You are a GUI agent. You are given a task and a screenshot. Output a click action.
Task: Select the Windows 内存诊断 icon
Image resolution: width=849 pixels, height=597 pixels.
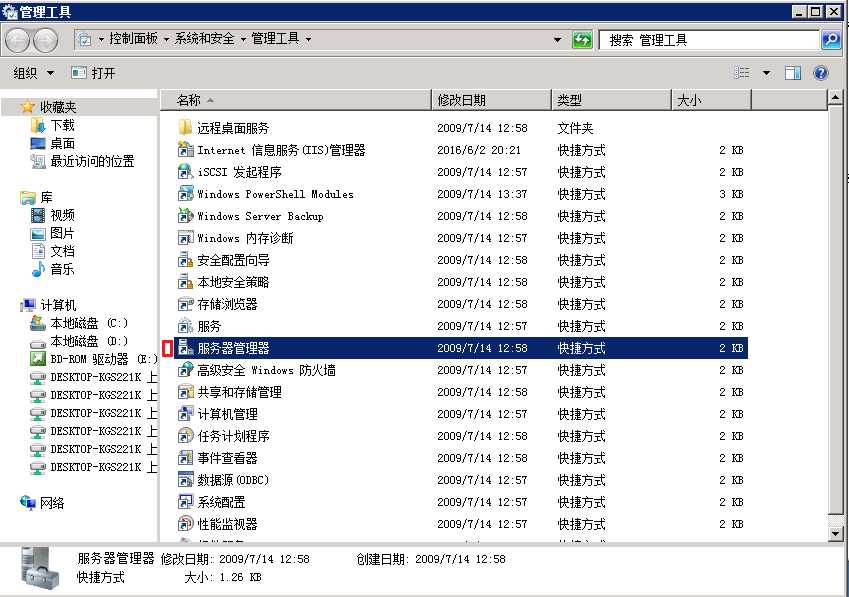pos(185,238)
